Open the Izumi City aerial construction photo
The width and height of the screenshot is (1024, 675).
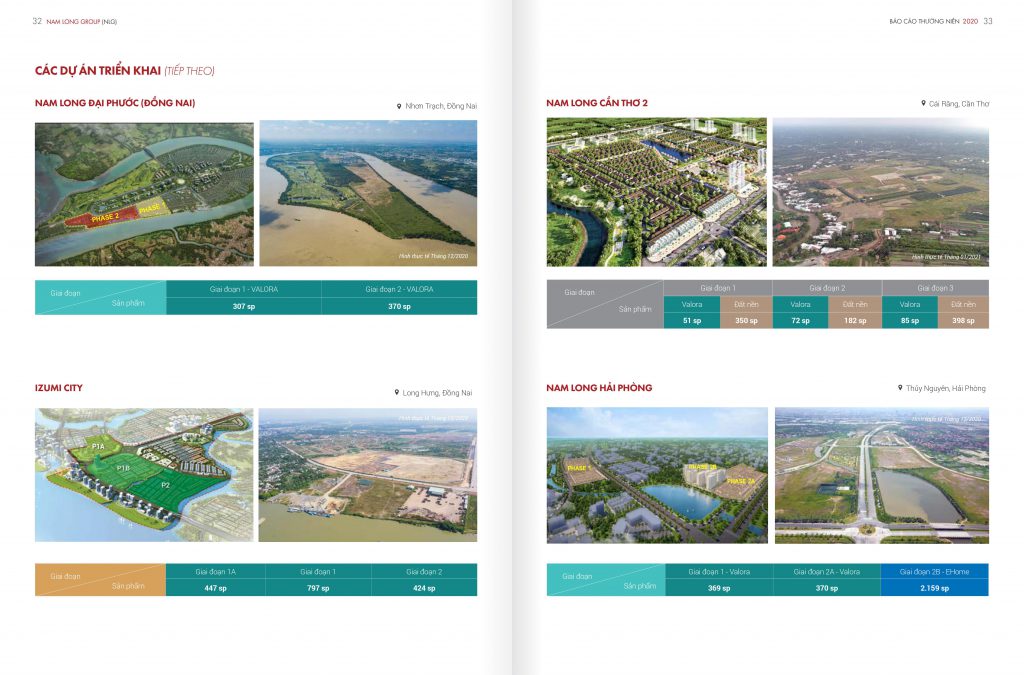[x=368, y=475]
